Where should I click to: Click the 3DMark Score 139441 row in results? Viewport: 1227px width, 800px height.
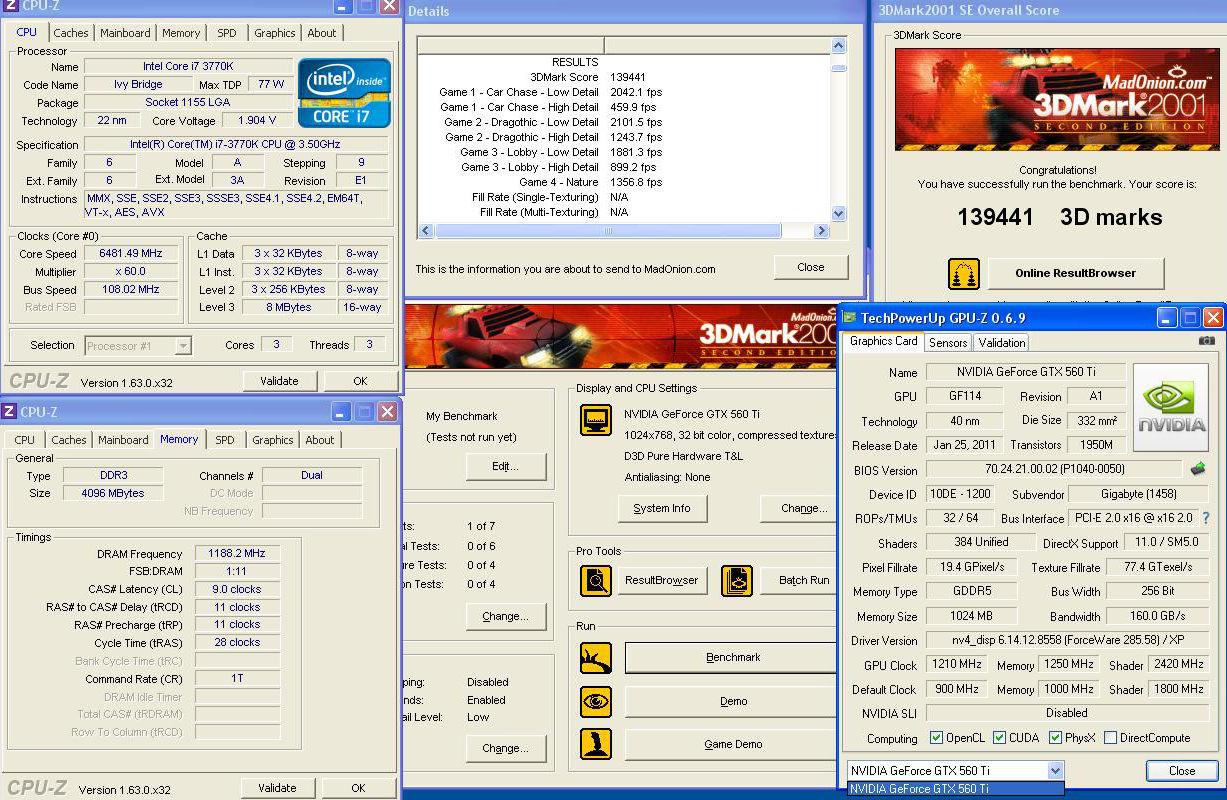tap(624, 77)
